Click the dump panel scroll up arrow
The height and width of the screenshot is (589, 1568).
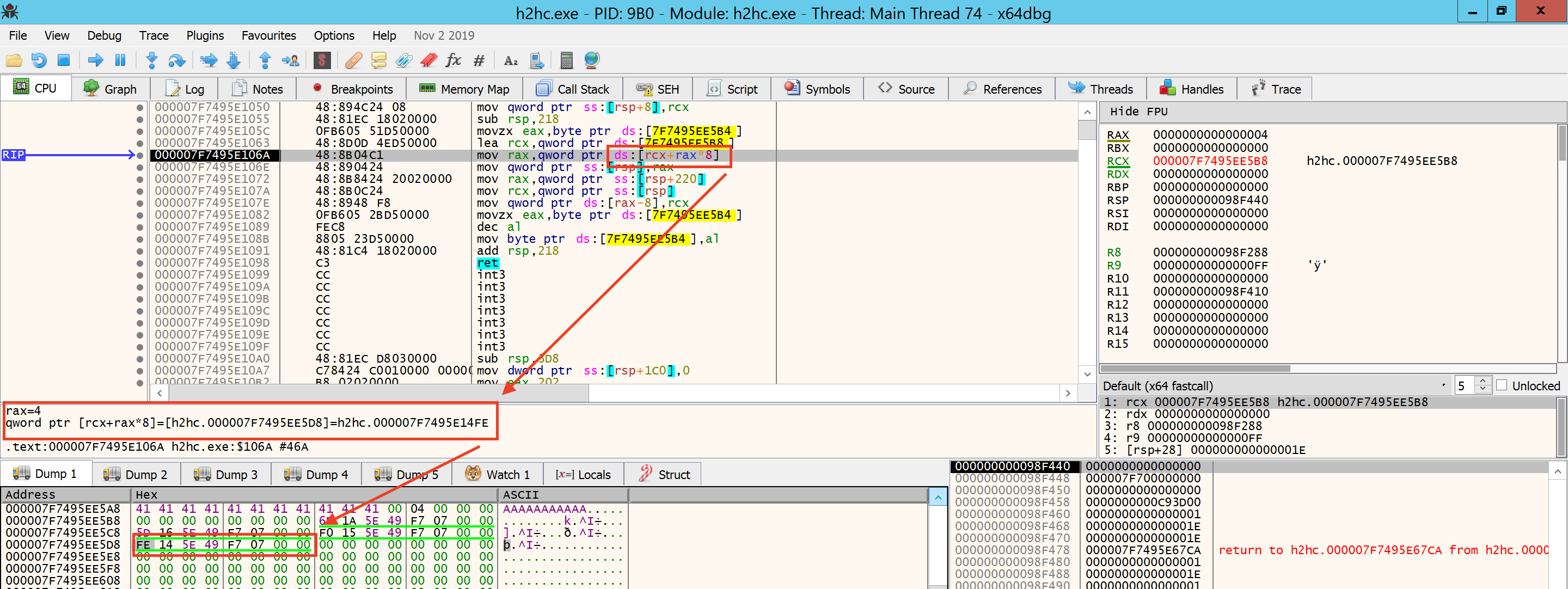click(x=938, y=498)
